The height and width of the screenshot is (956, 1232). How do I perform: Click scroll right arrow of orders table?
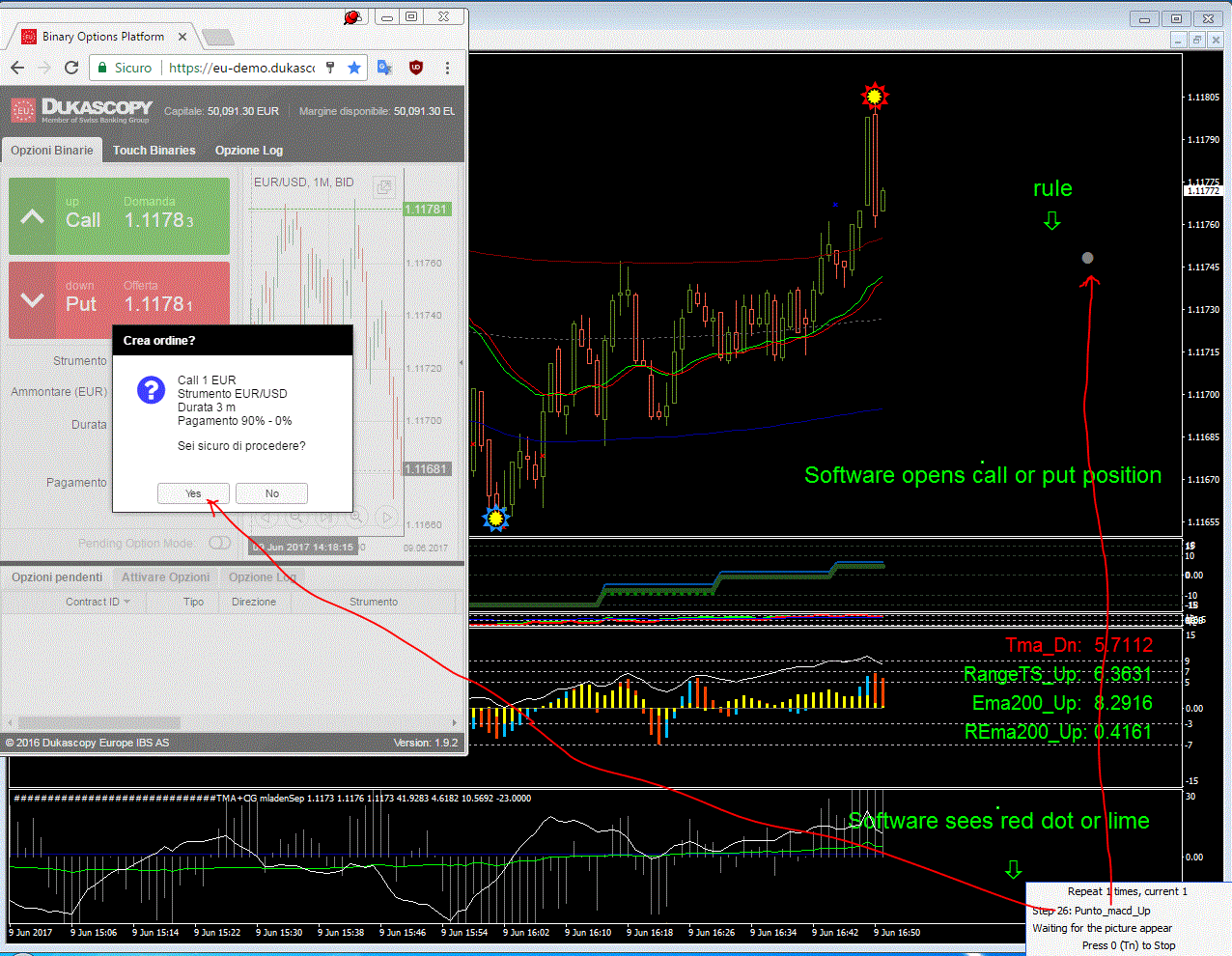pyautogui.click(x=455, y=722)
